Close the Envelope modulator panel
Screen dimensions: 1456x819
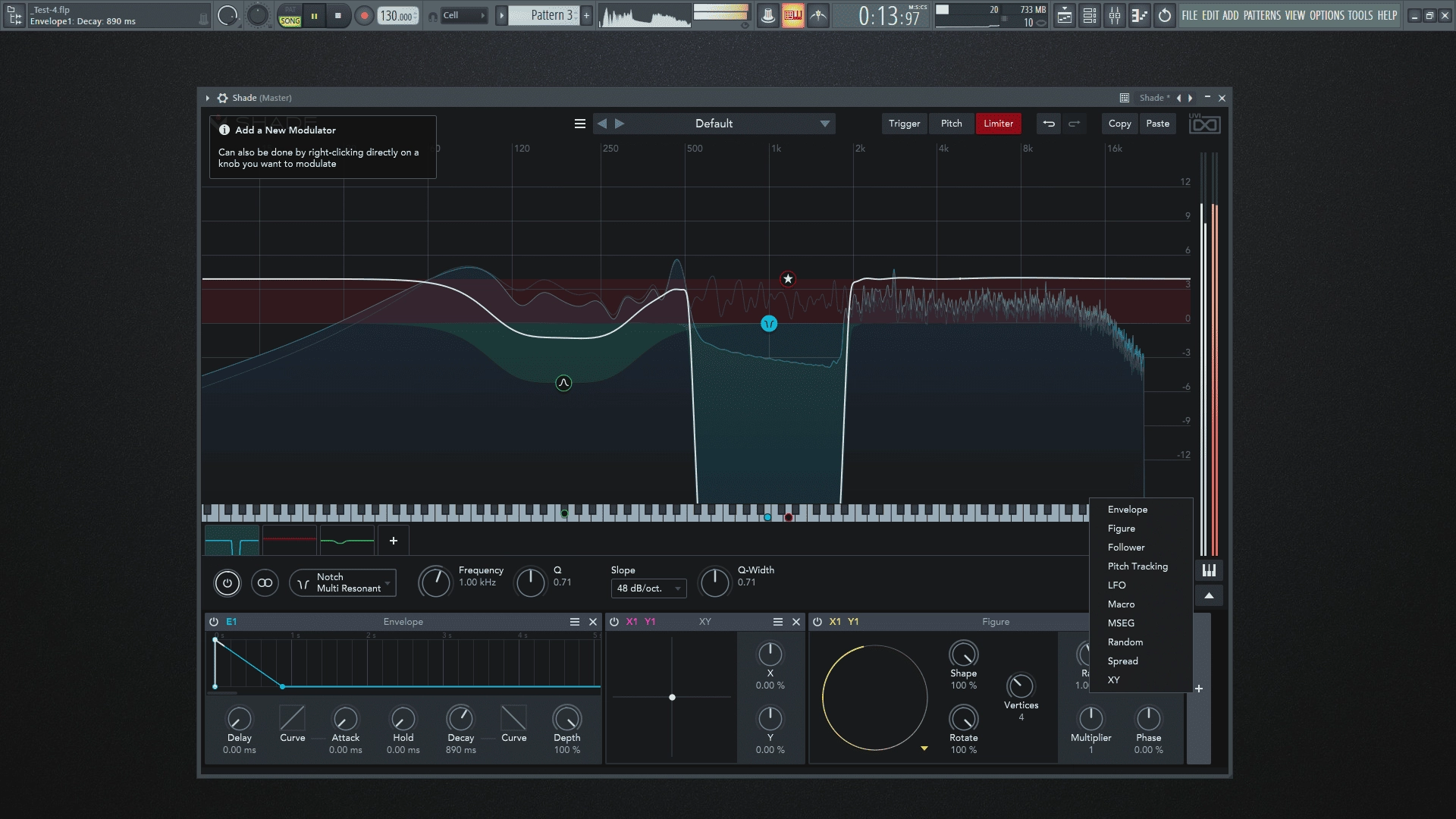[x=593, y=622]
